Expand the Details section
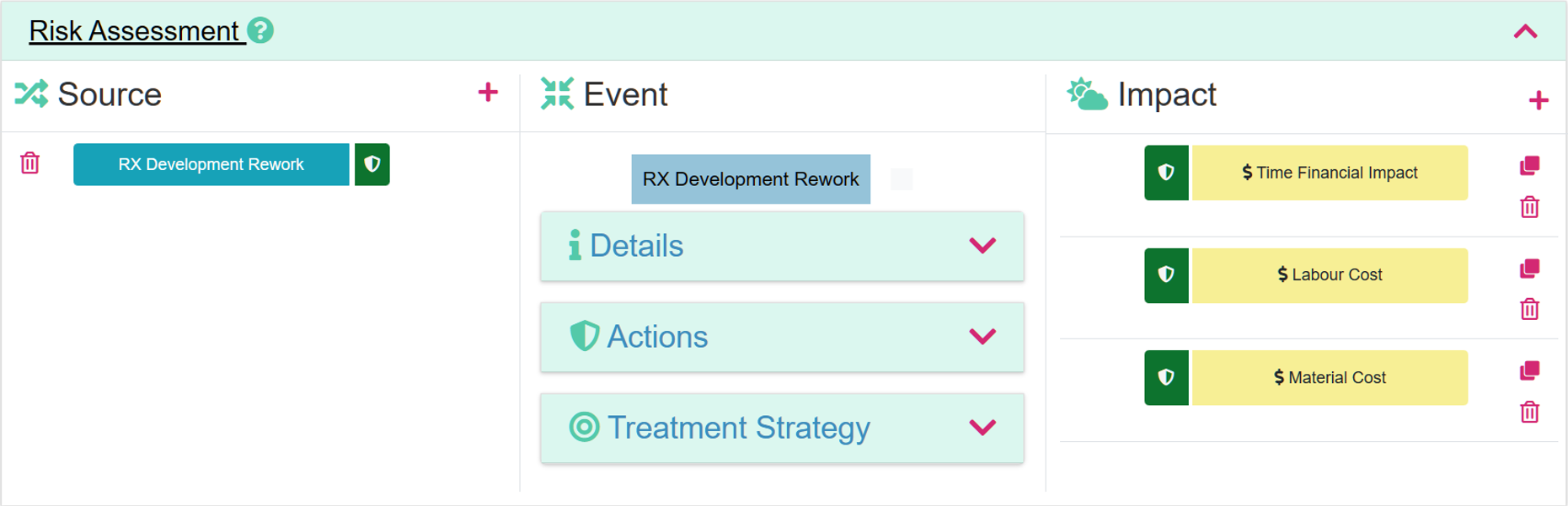This screenshot has width=1568, height=506. (x=982, y=246)
